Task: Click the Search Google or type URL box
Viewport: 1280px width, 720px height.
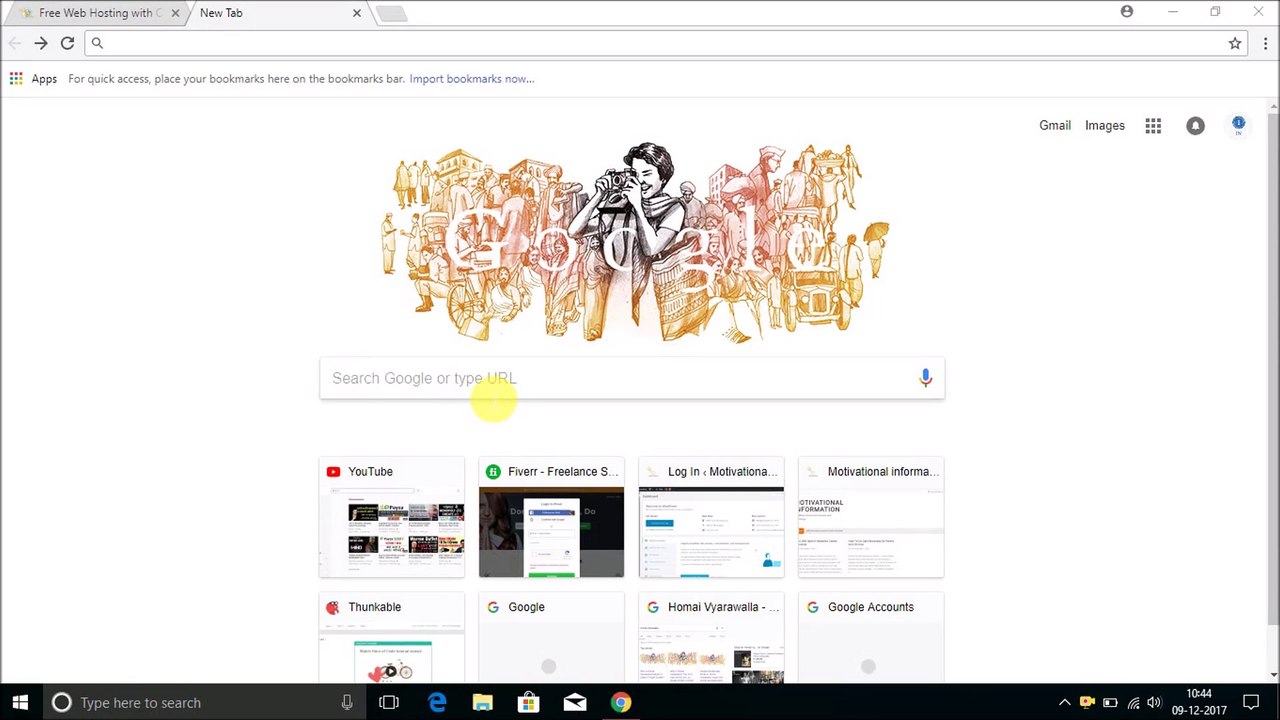Action: pos(632,378)
